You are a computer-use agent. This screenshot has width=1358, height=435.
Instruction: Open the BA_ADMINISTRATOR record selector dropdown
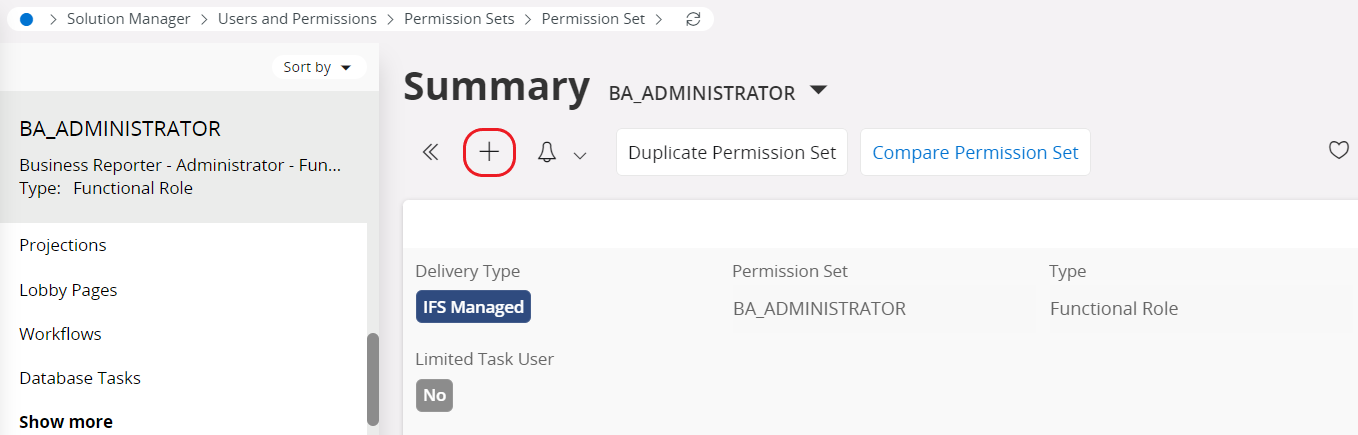[x=818, y=90]
